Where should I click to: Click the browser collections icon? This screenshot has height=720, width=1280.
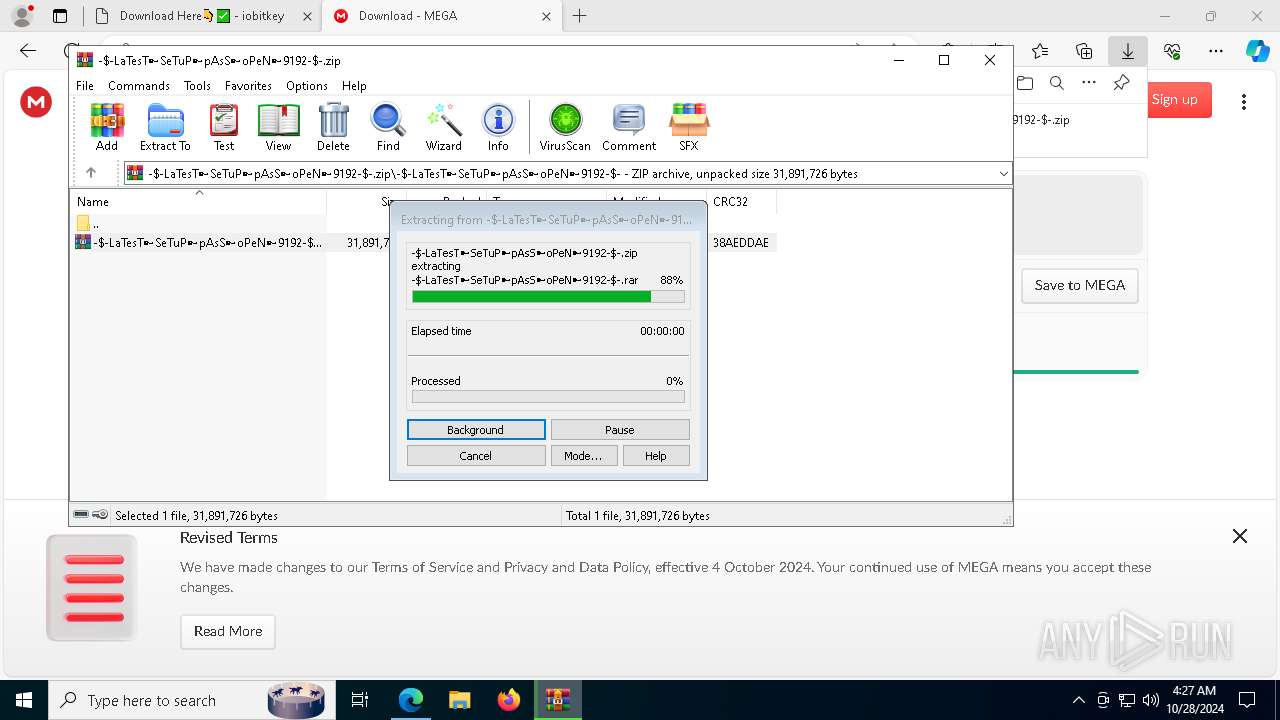click(1084, 51)
